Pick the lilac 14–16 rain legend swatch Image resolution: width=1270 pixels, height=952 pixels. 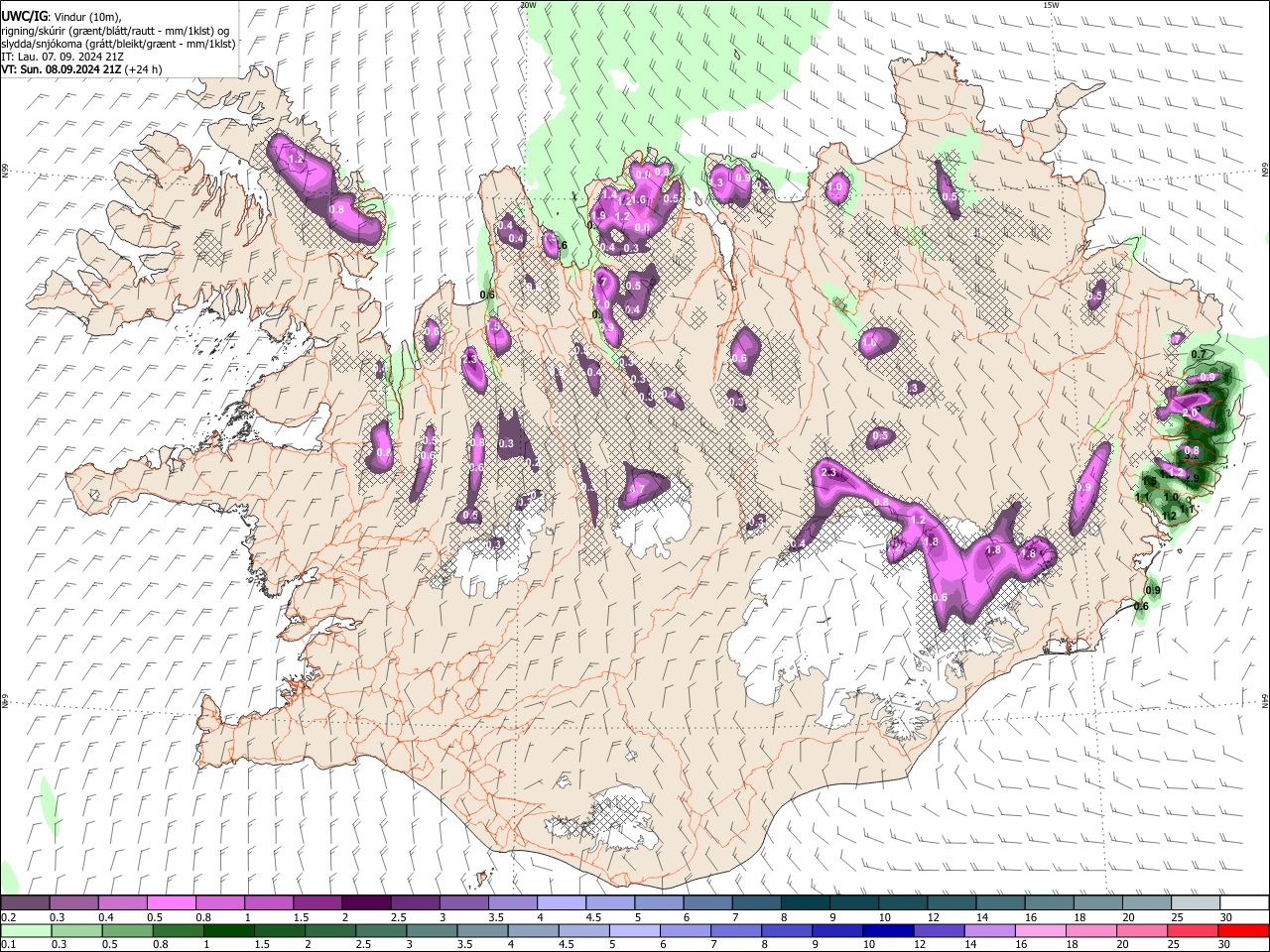pos(989,930)
